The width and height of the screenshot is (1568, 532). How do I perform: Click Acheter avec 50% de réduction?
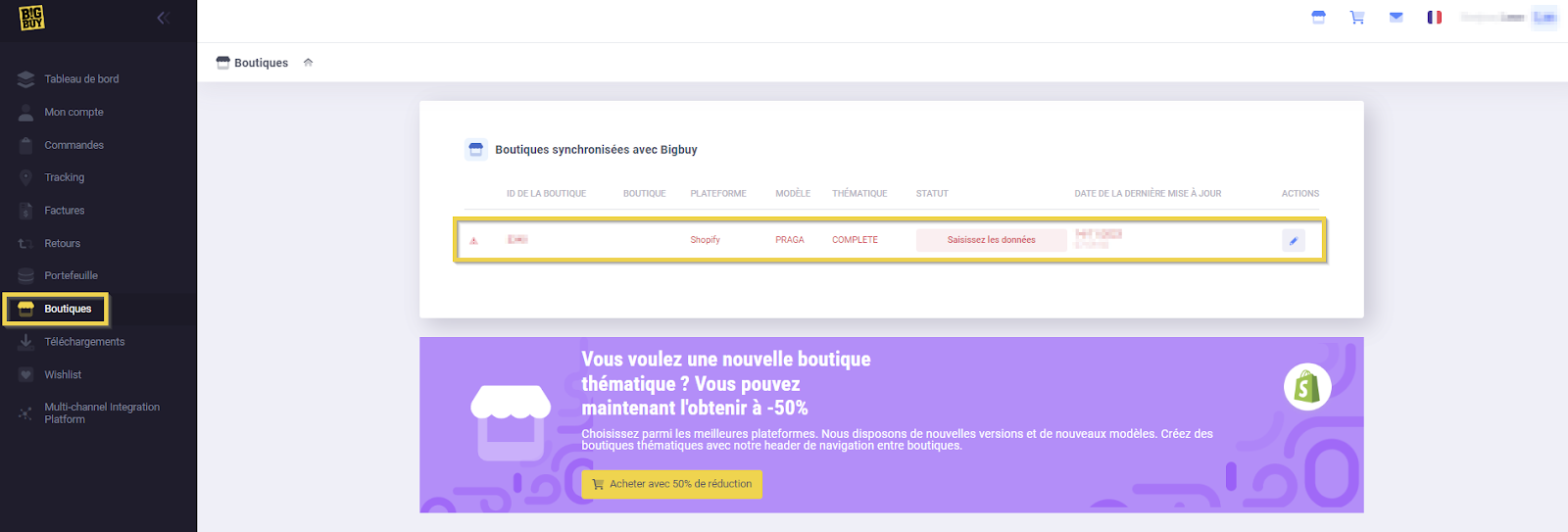(671, 484)
